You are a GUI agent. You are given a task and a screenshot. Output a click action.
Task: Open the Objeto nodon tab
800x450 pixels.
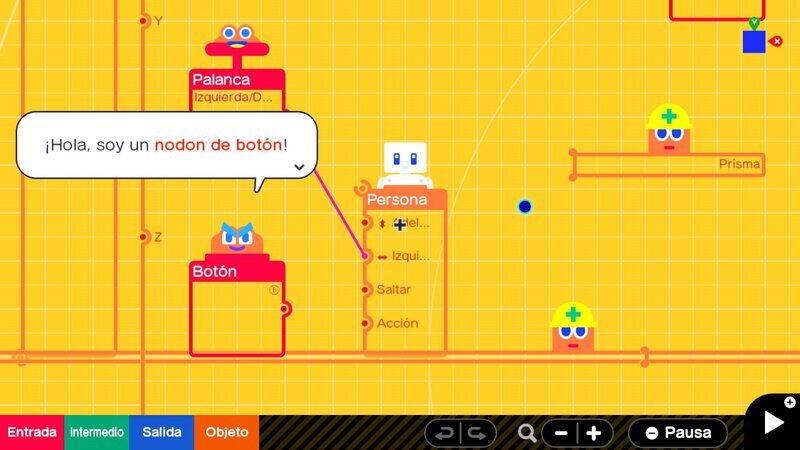click(x=227, y=432)
